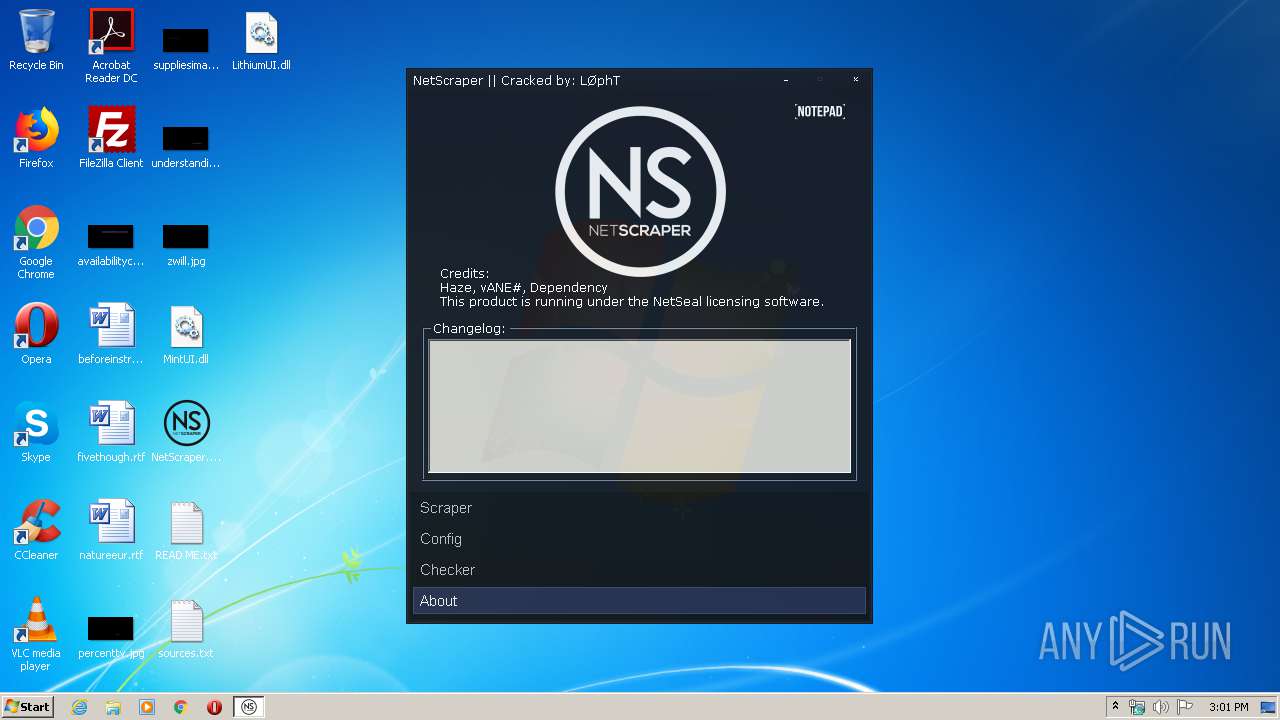Select the fivethough.rtf document
The width and height of the screenshot is (1280, 720).
111,432
